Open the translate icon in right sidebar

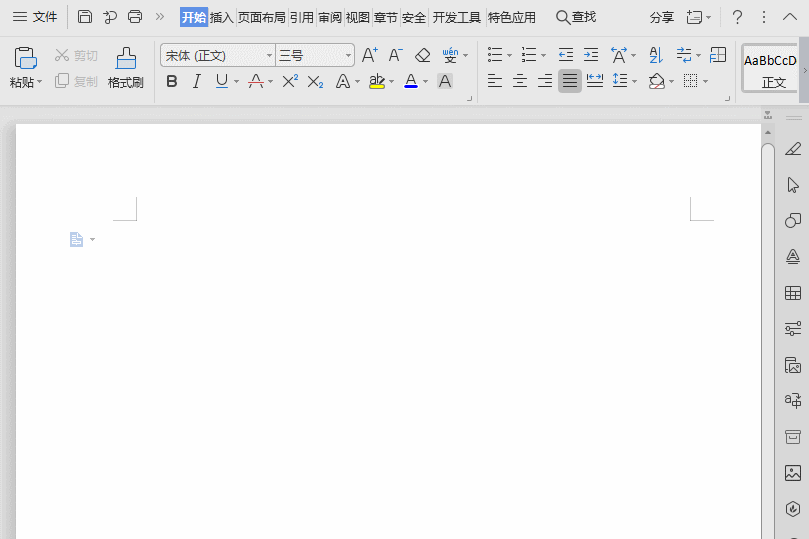coord(793,400)
